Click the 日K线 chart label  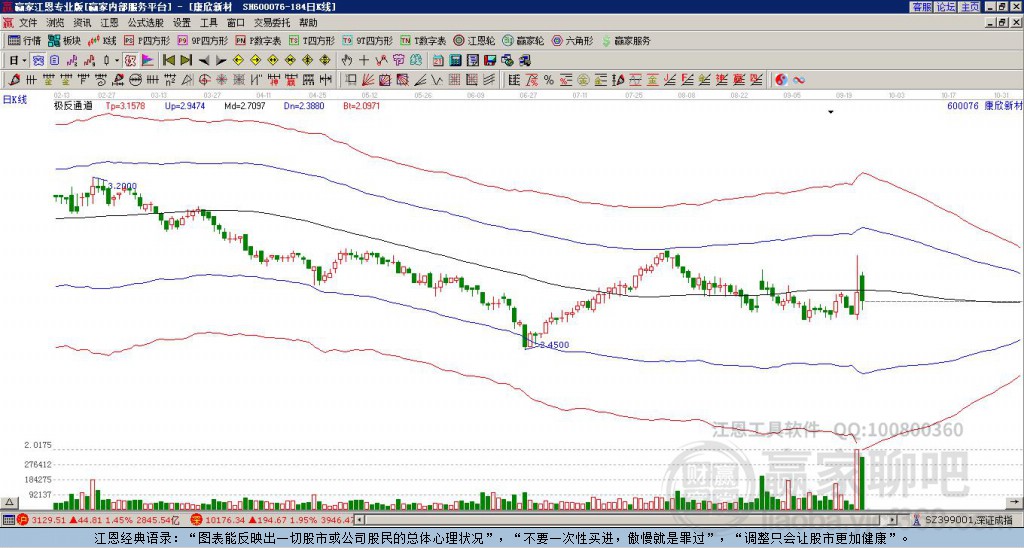tap(14, 99)
